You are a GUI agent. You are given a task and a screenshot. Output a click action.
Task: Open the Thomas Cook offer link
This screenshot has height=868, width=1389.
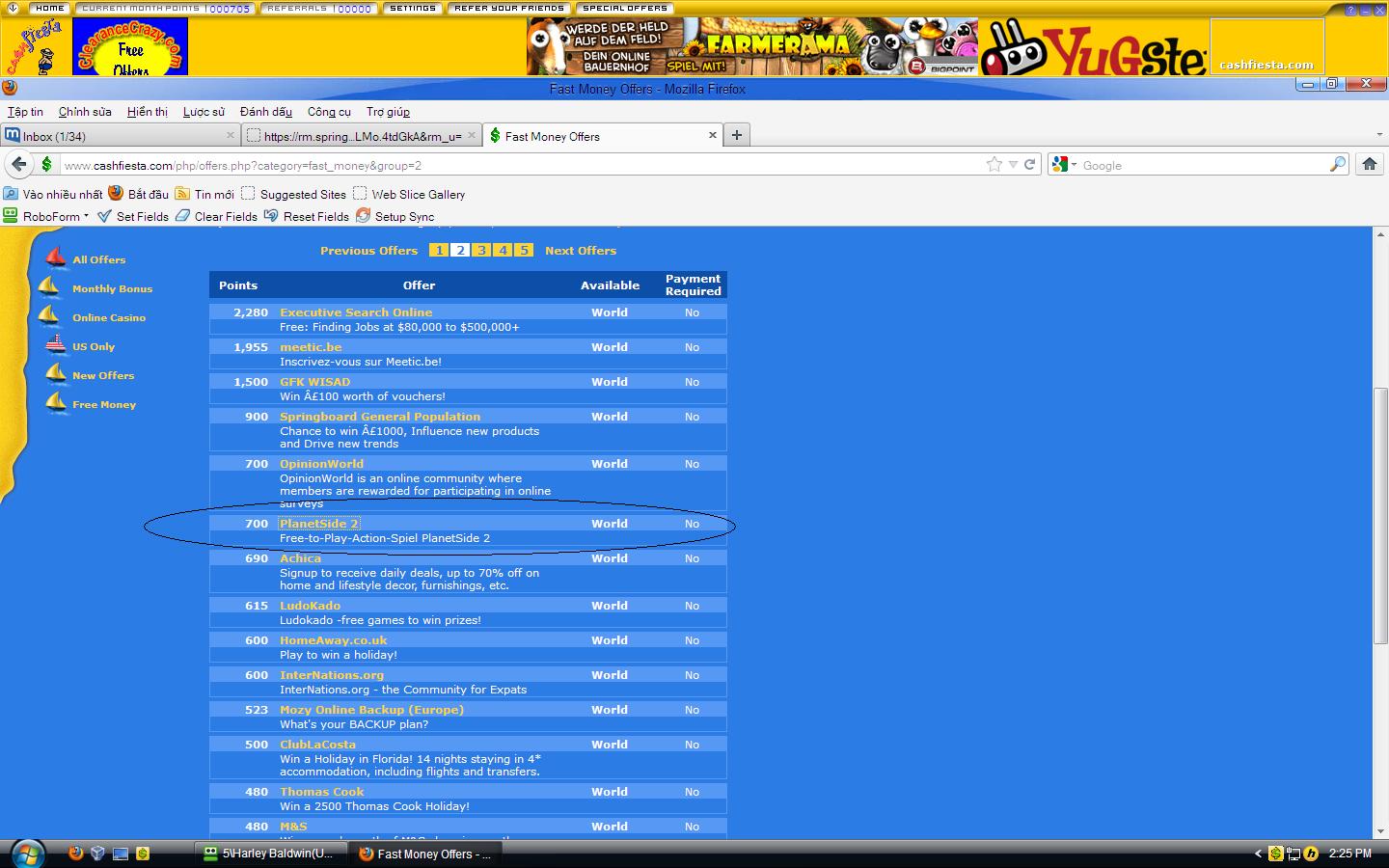tap(322, 792)
